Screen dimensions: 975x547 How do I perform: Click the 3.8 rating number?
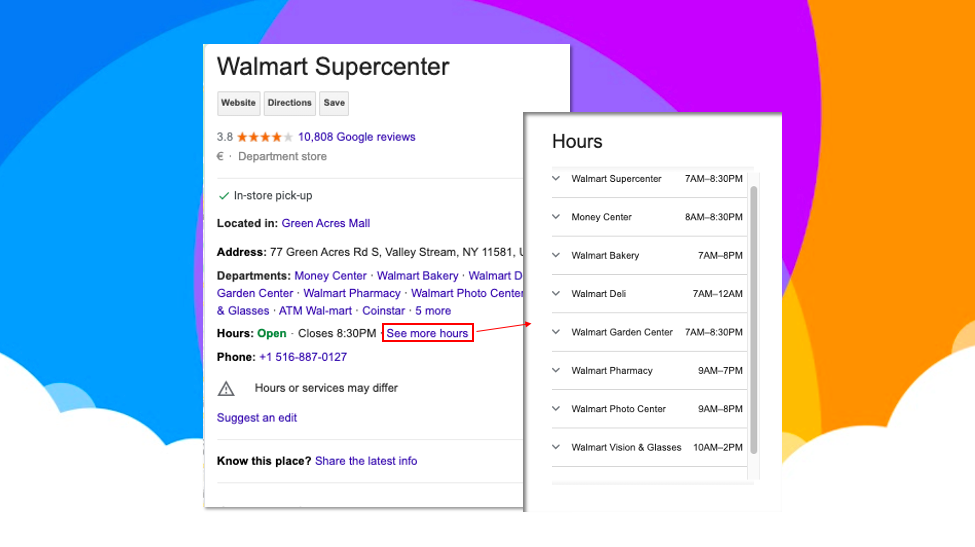pos(224,137)
